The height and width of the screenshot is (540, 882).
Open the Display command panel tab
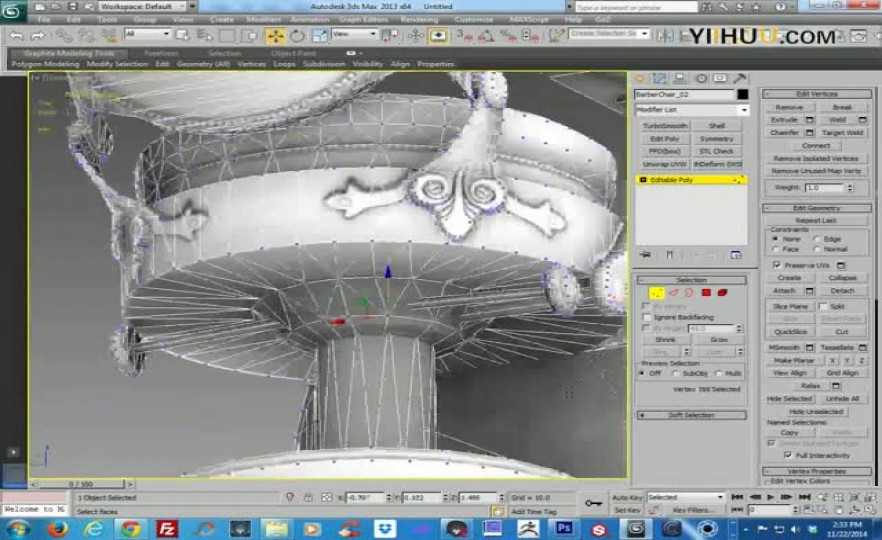720,79
